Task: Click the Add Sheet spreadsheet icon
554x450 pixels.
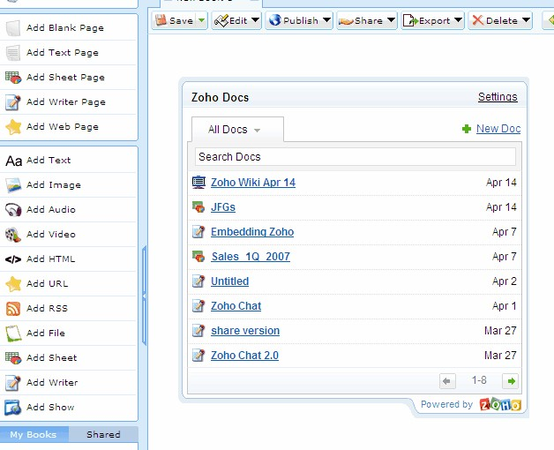Action: (13, 358)
